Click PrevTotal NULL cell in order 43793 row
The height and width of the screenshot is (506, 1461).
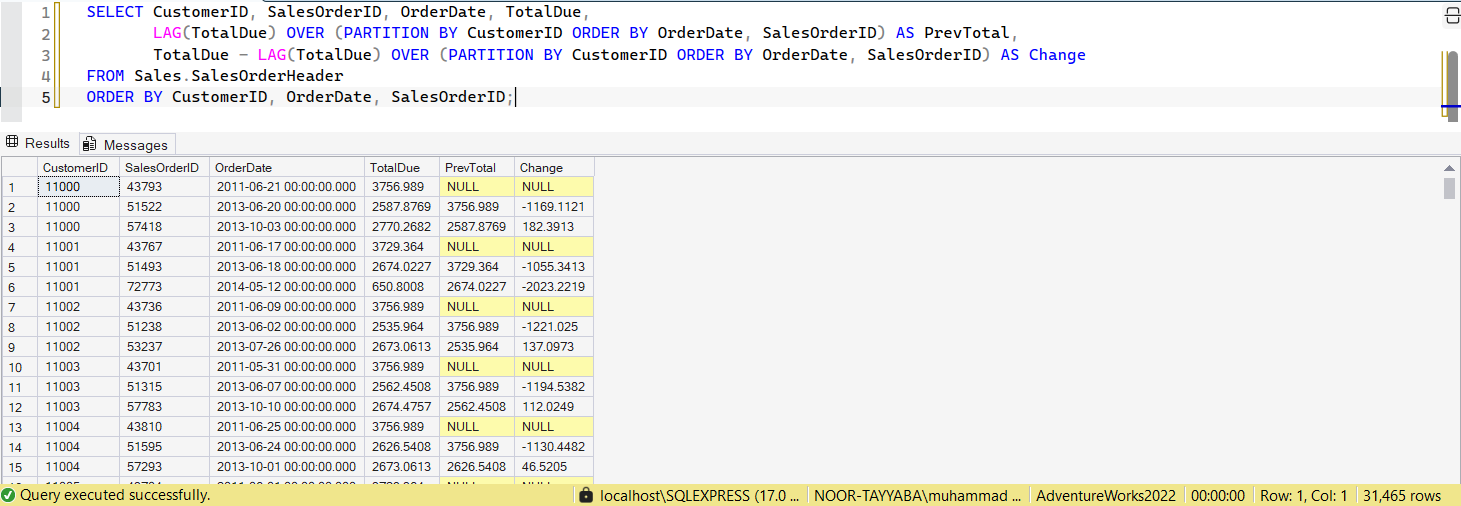(477, 187)
